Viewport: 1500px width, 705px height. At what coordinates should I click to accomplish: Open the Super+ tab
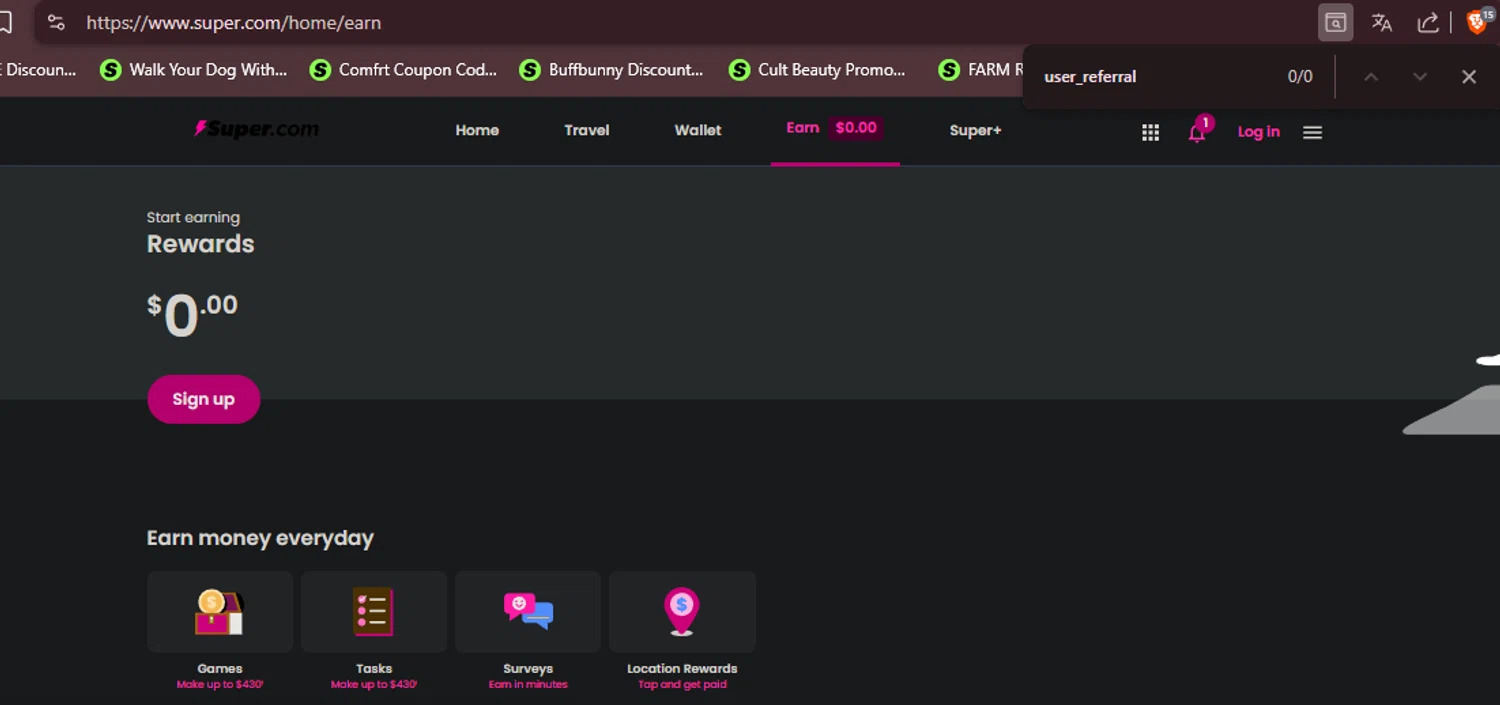[975, 130]
